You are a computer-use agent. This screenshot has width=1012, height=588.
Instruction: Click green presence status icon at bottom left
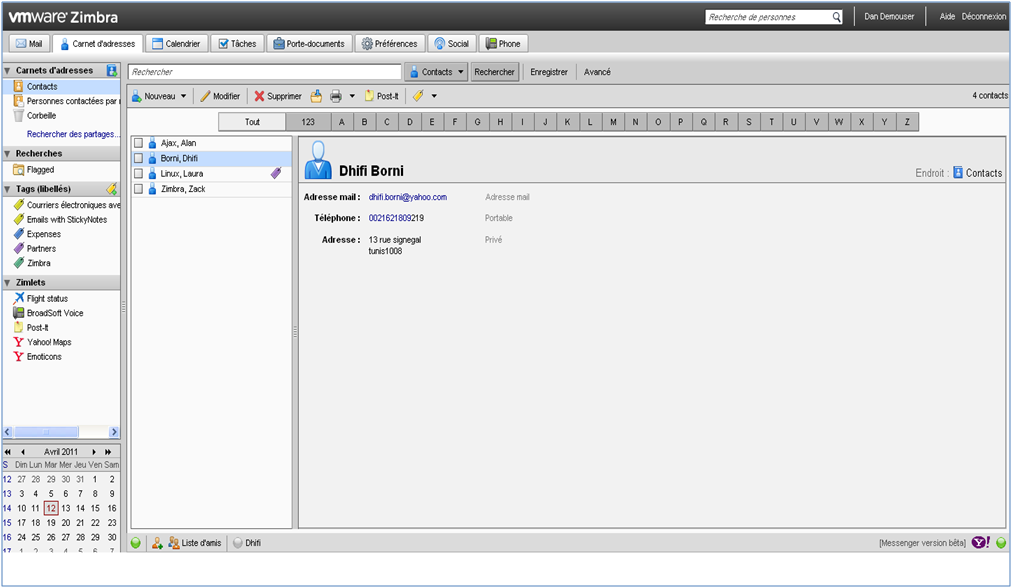(x=136, y=543)
